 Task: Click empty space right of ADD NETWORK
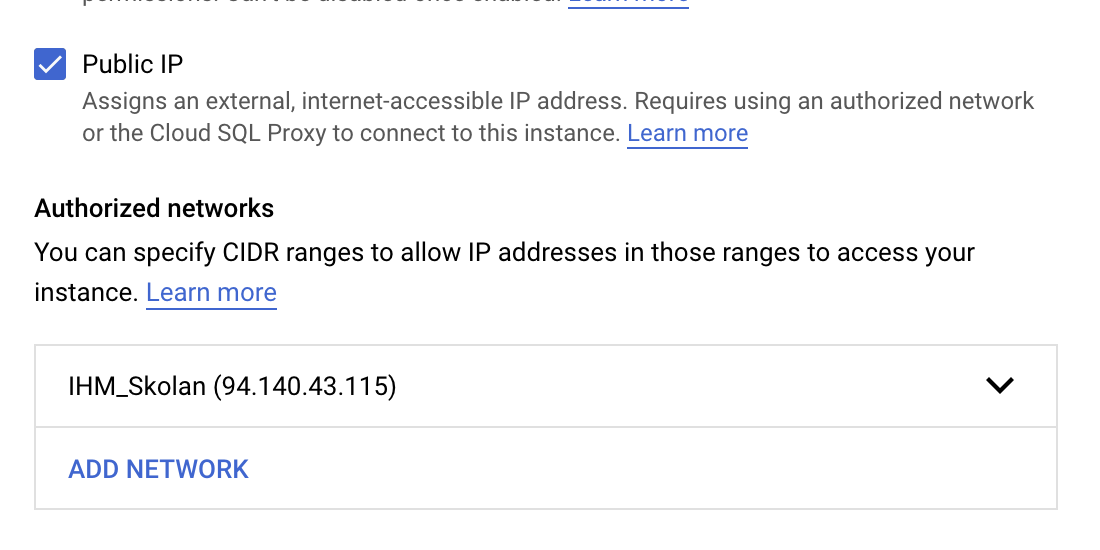pyautogui.click(x=650, y=469)
